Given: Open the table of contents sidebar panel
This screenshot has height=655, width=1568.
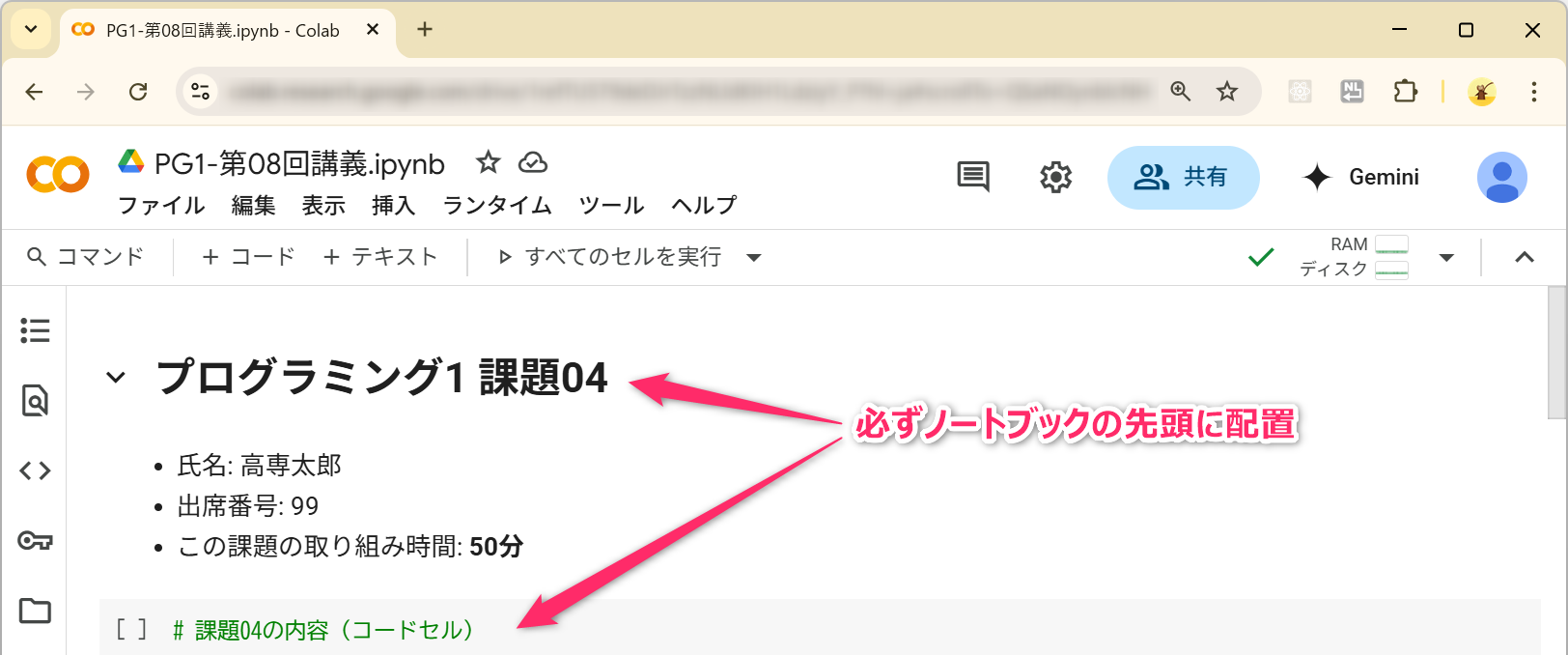Looking at the screenshot, I should coord(35,330).
